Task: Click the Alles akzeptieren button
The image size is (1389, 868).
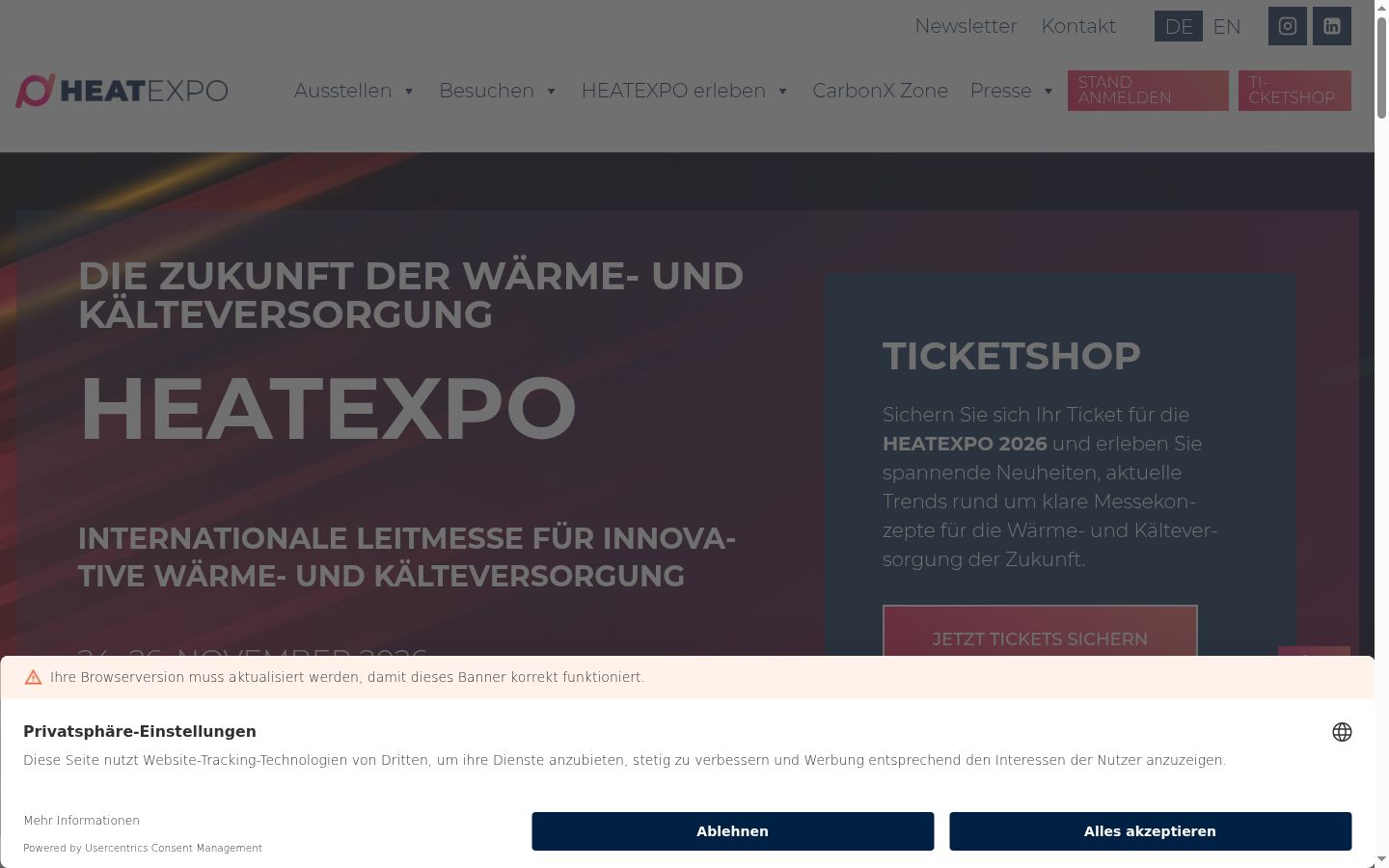Action: pos(1150,831)
